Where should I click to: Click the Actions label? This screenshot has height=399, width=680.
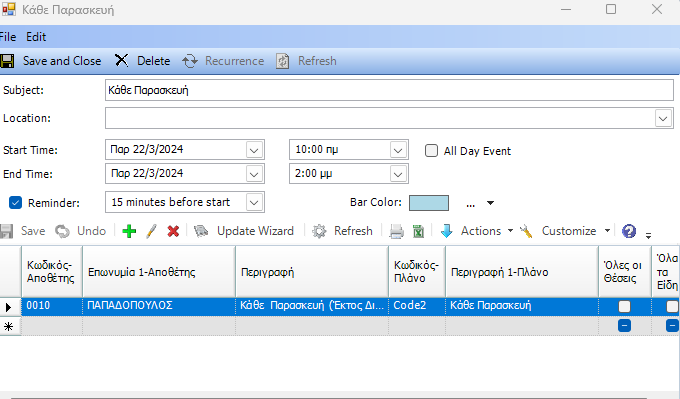pyautogui.click(x=481, y=231)
